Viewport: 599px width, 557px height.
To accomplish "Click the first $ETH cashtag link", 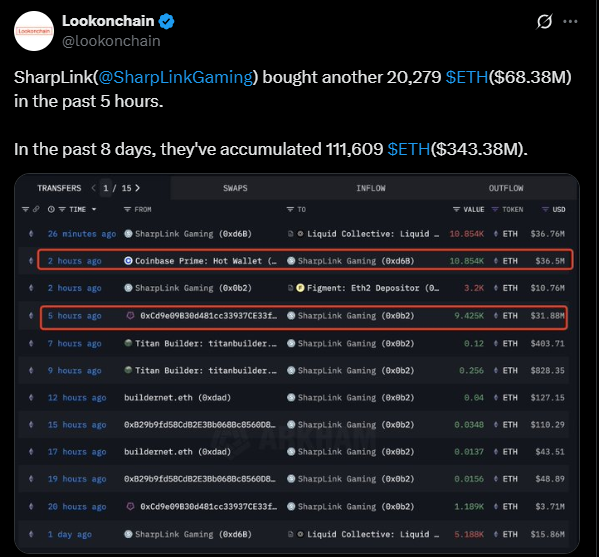I will [467, 78].
